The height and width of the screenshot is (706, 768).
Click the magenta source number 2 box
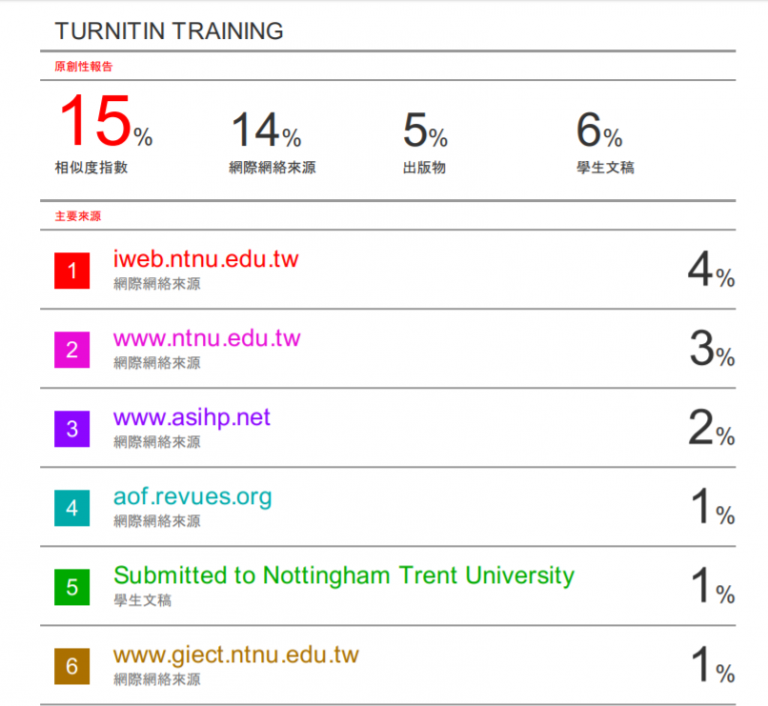point(72,350)
